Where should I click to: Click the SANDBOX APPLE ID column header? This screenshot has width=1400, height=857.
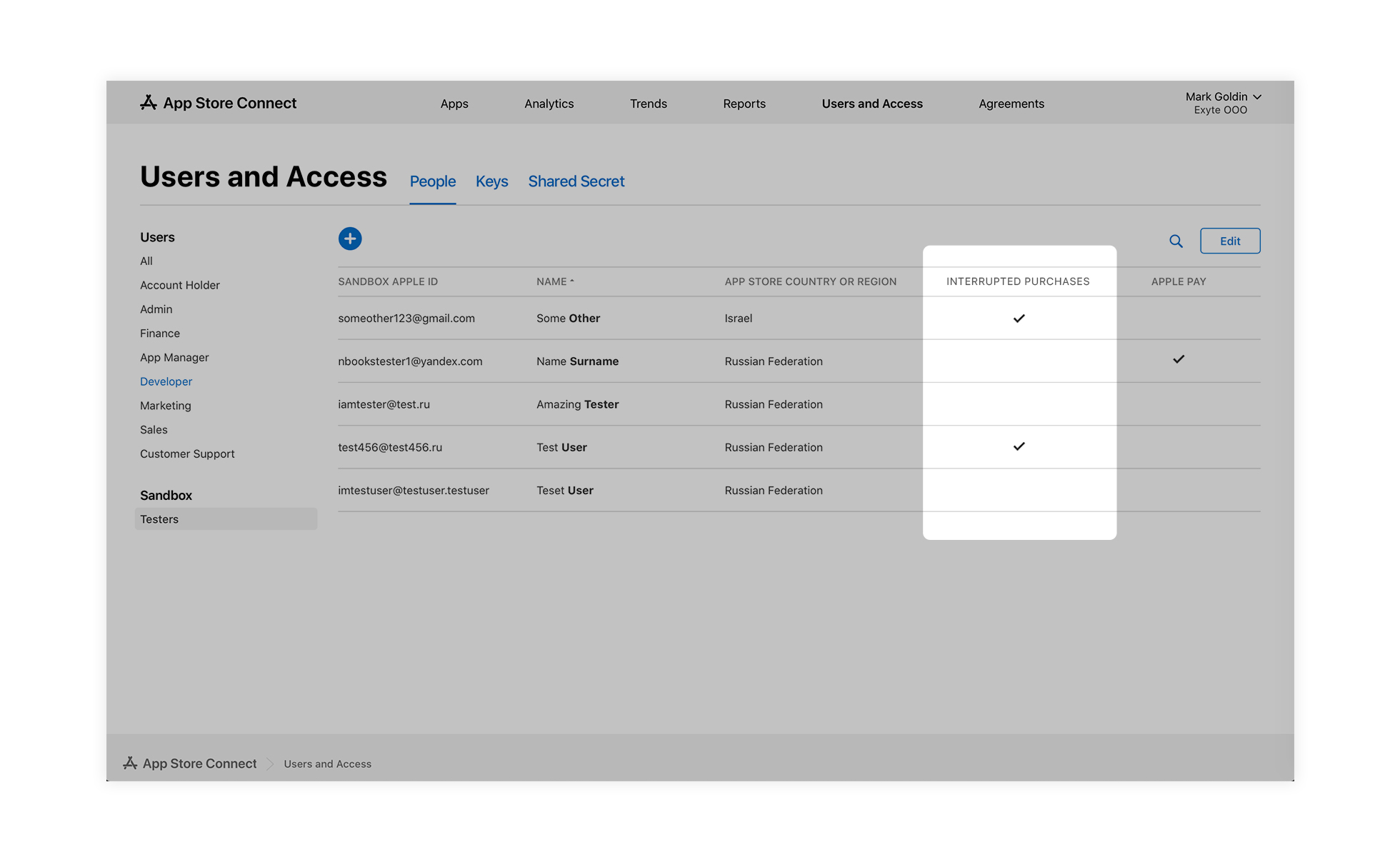coord(388,281)
